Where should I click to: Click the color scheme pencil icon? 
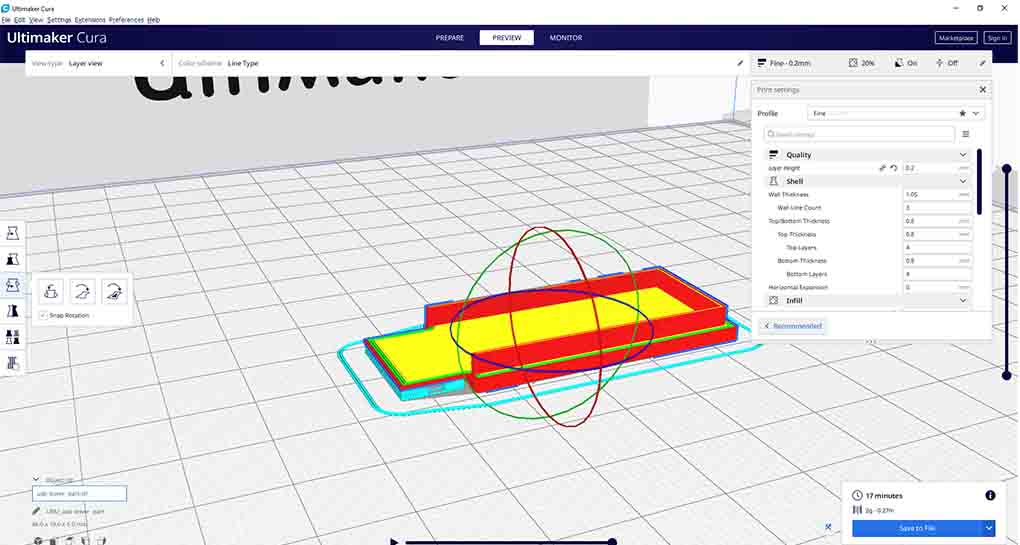tap(740, 63)
